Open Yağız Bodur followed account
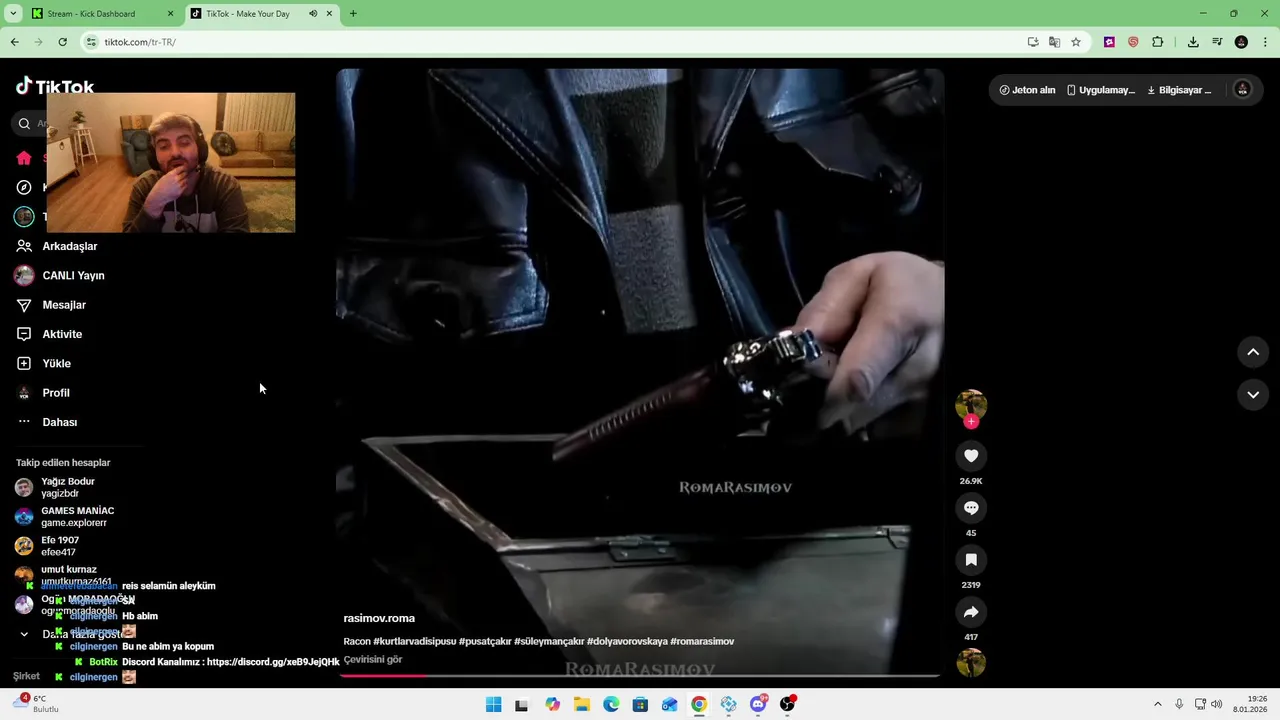 [67, 487]
